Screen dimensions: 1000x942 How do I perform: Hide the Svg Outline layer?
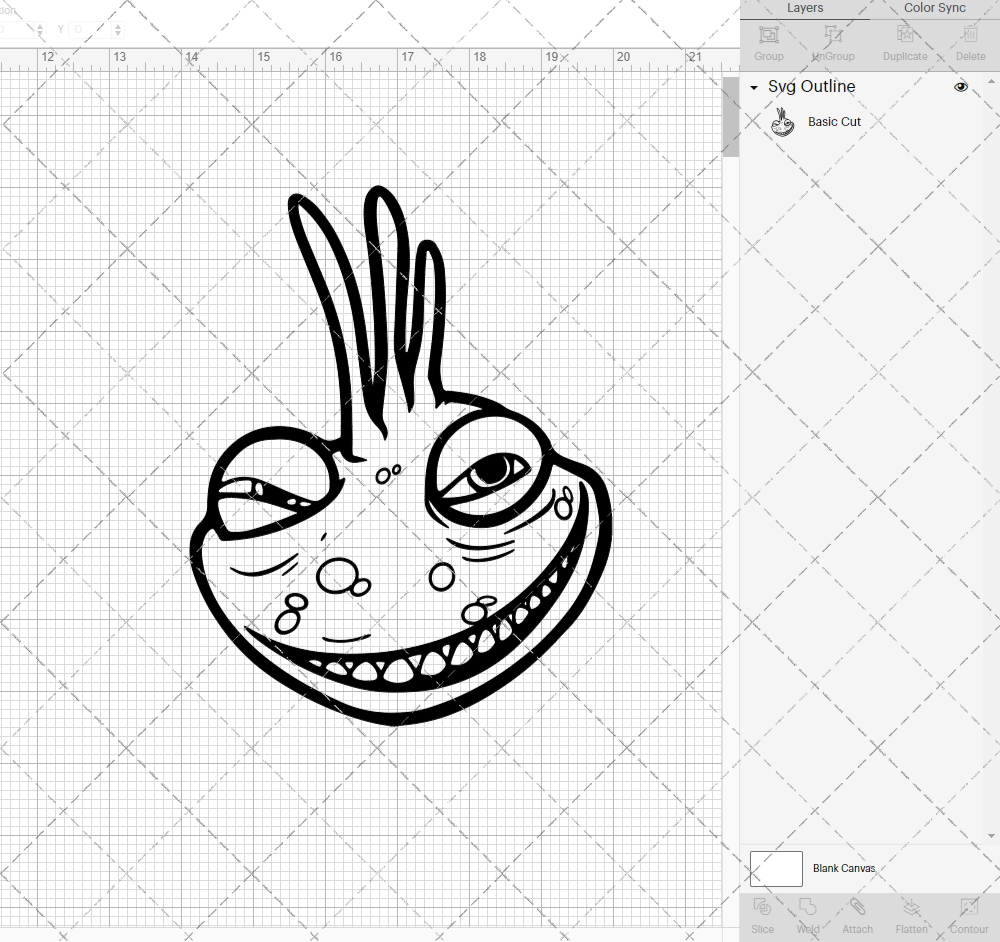coord(961,87)
